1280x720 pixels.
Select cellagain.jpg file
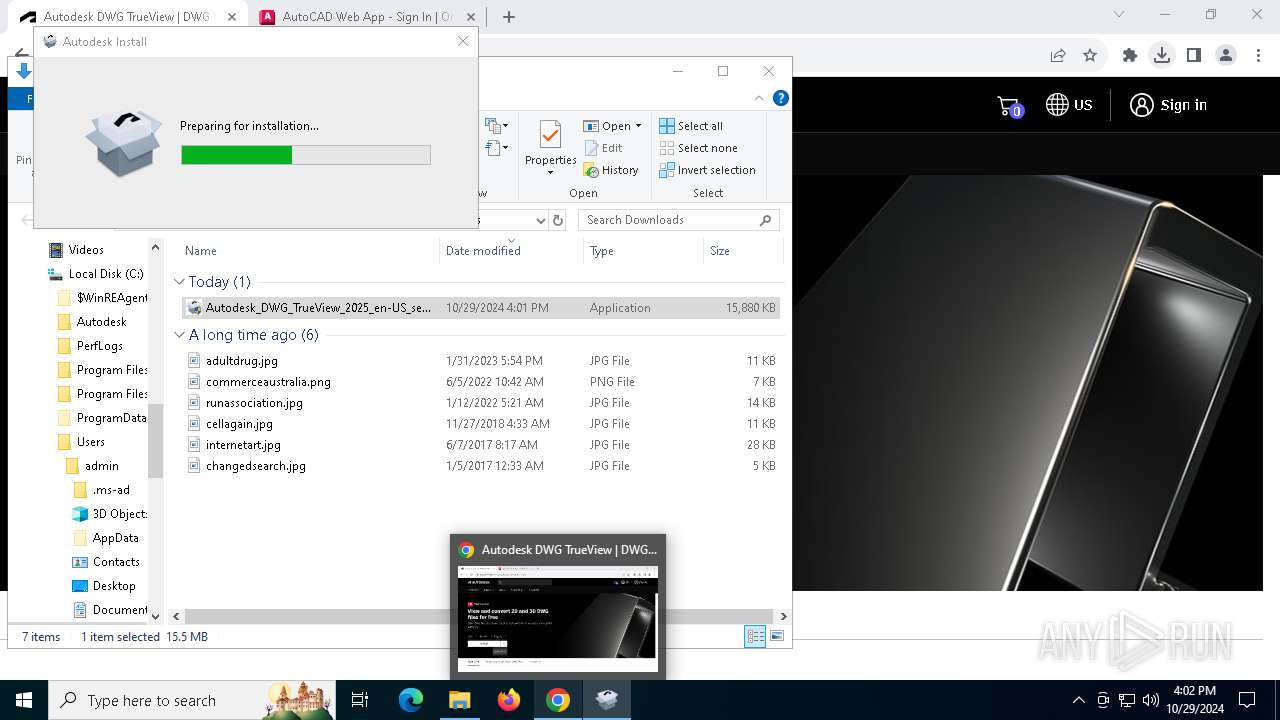482,424
